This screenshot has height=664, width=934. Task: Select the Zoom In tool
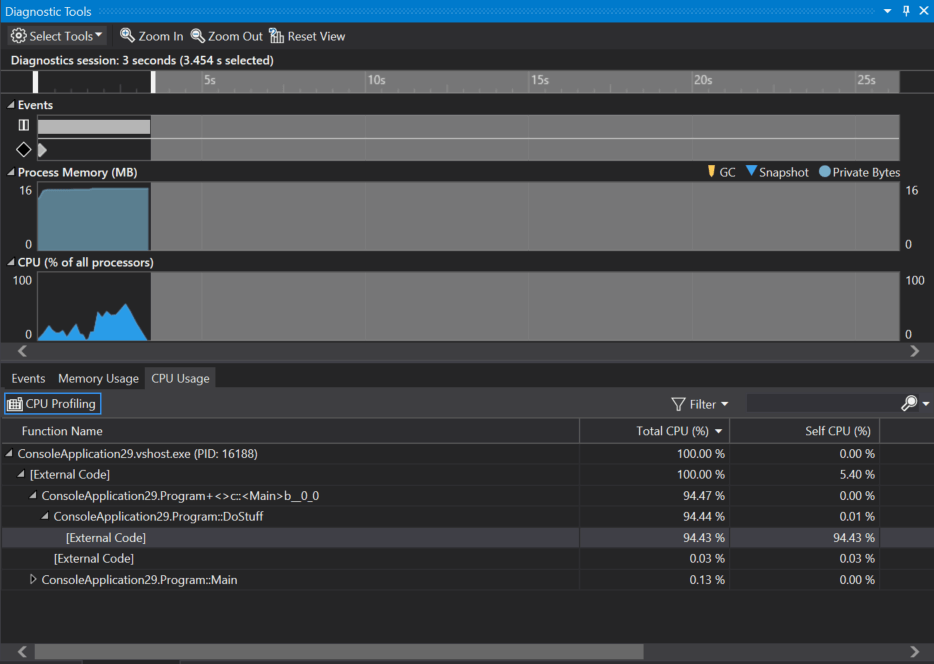point(150,35)
